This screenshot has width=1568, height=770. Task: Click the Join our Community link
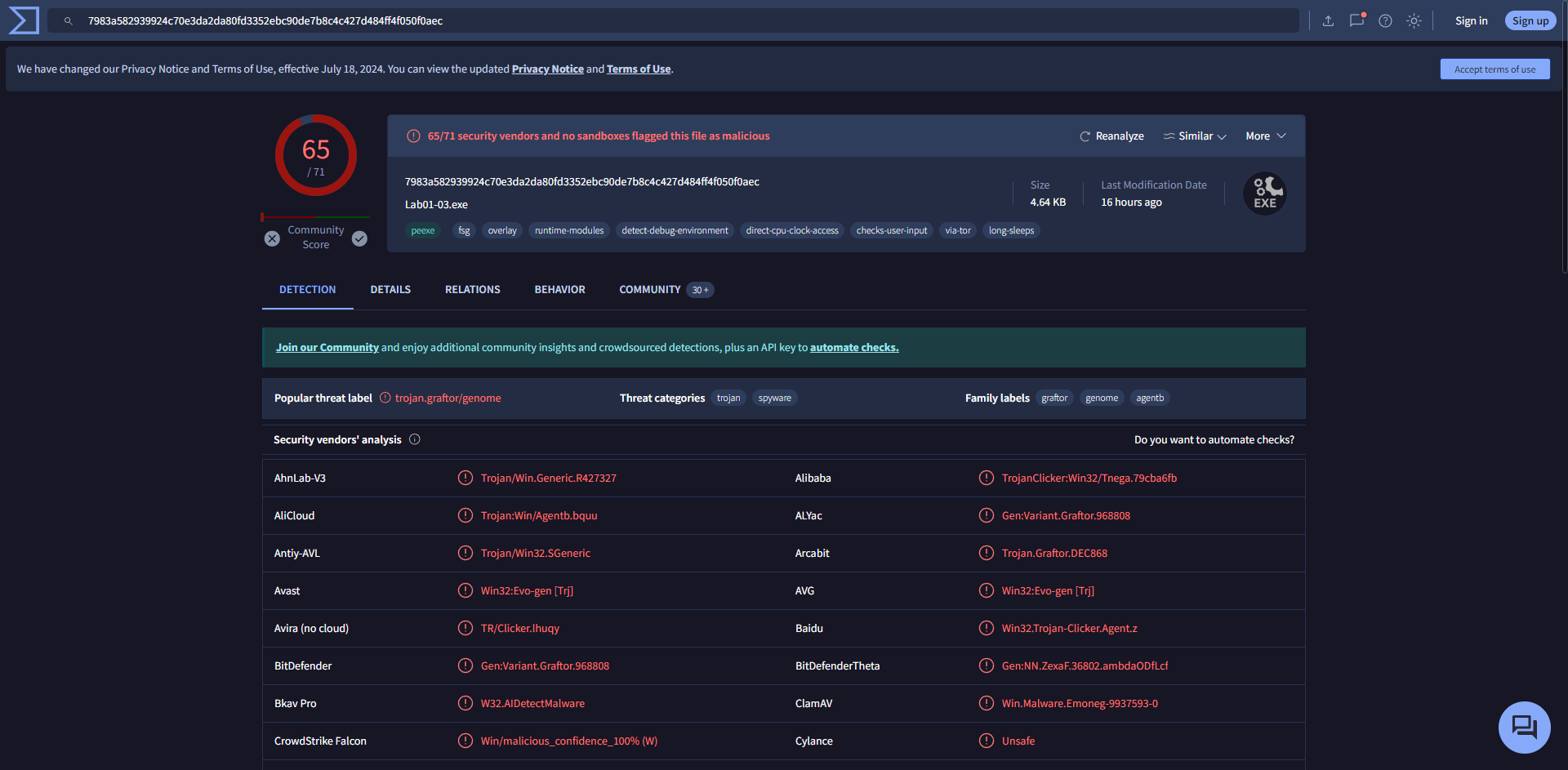click(327, 348)
